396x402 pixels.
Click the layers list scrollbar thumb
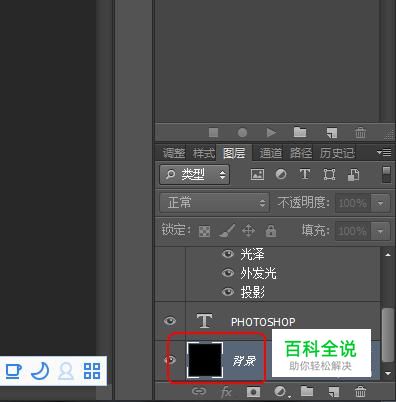point(388,335)
